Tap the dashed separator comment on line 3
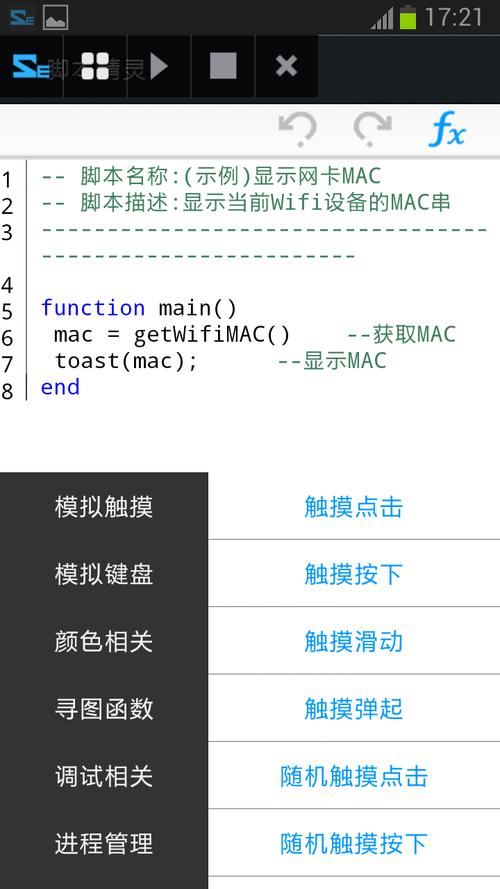This screenshot has height=889, width=500. [264, 243]
